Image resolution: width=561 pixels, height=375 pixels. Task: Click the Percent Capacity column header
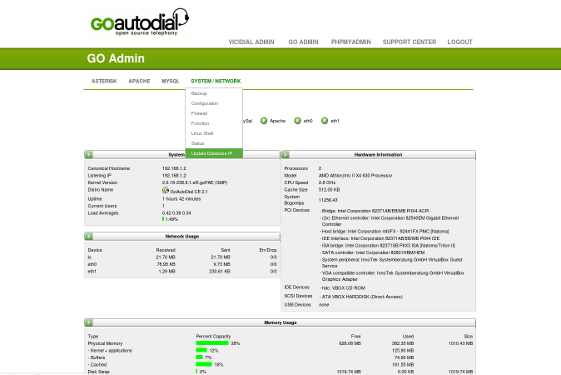pos(213,336)
